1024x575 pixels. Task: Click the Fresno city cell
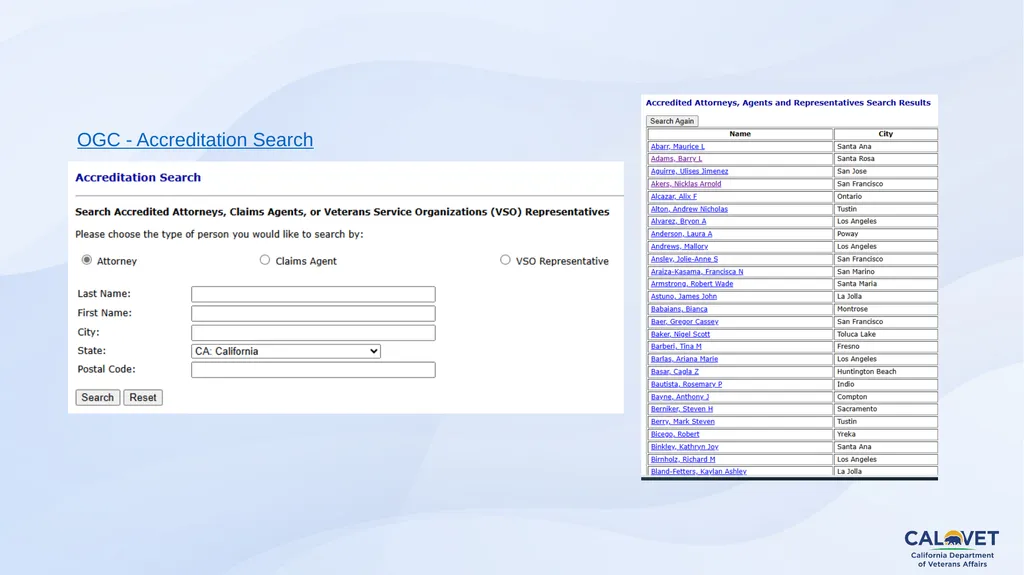pyautogui.click(x=886, y=346)
